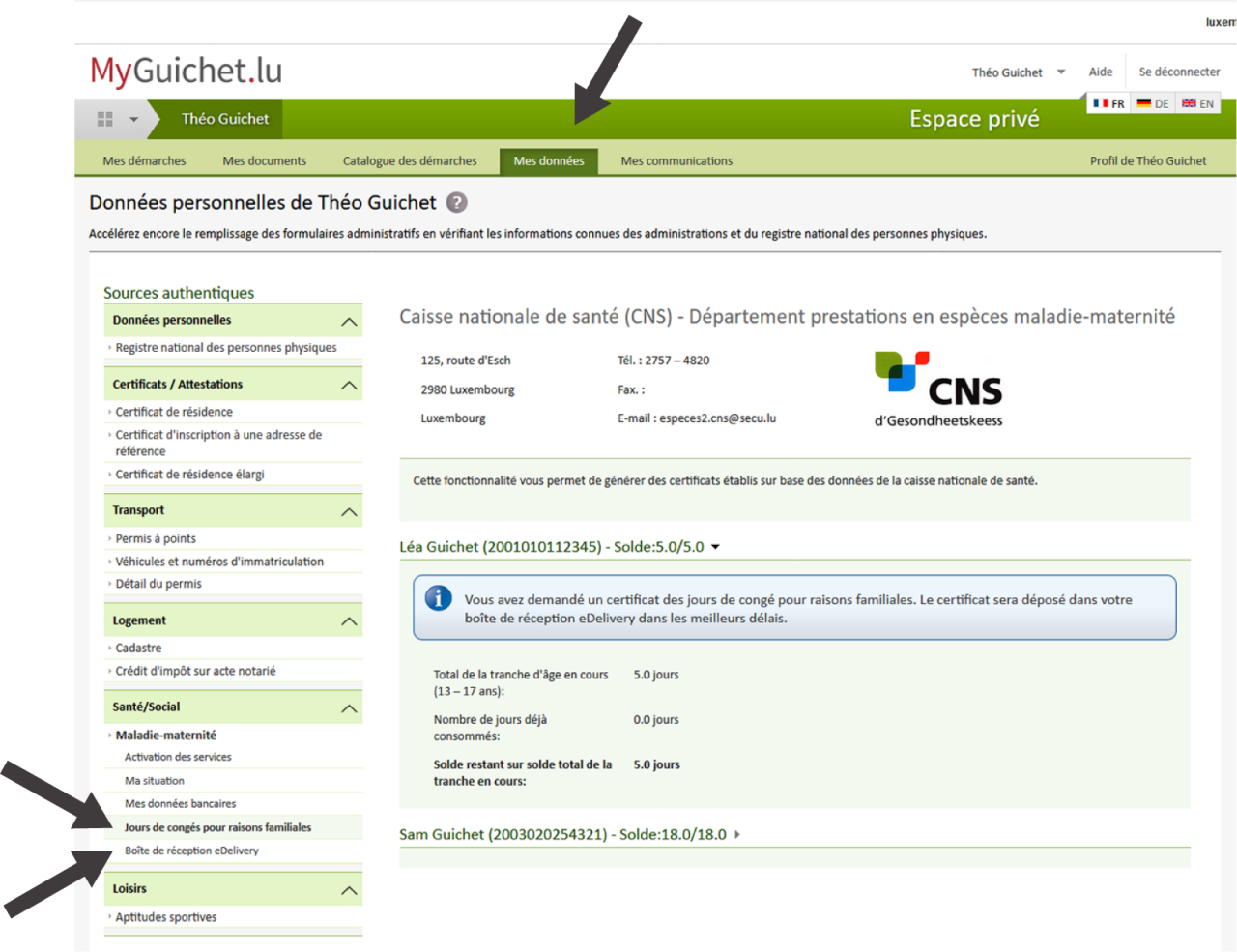Screen dimensions: 1237x952
Task: Click Solde restant 5.0 jours value
Action: coord(656,764)
